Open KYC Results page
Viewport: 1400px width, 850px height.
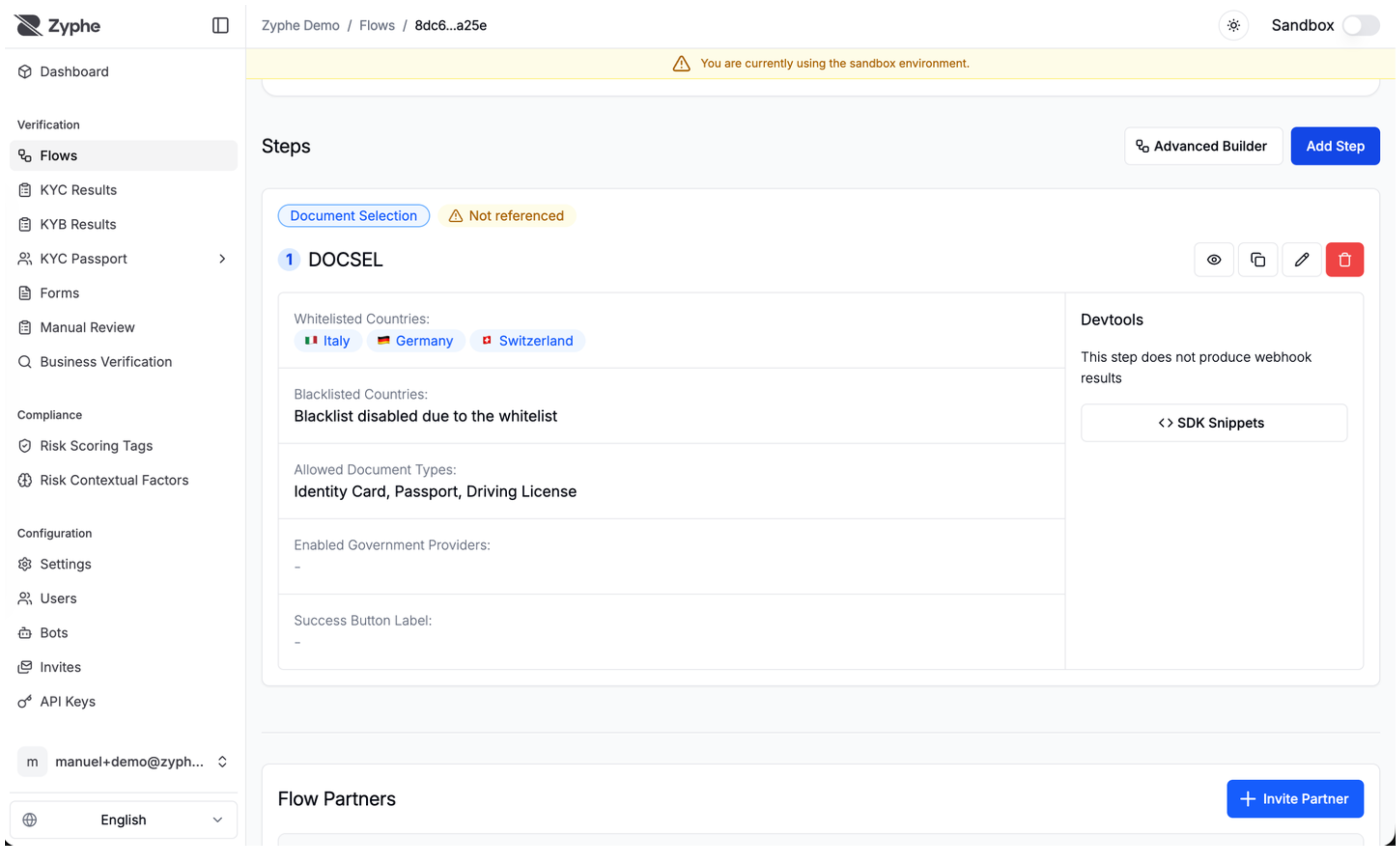[x=123, y=190]
